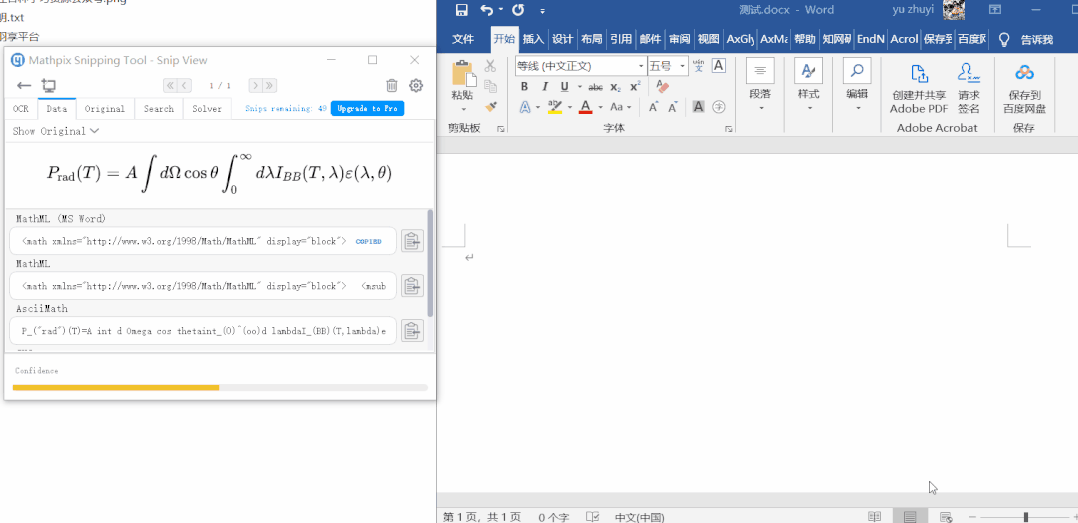Open phonetic guide (wén) icon
Viewport: 1078px width, 523px height.
pyautogui.click(x=698, y=66)
